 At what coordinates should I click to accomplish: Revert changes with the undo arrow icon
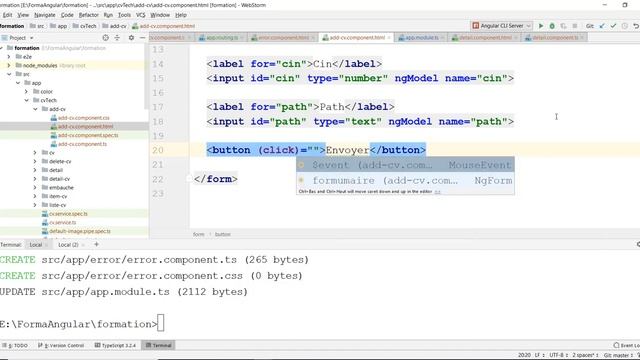pos(636,26)
